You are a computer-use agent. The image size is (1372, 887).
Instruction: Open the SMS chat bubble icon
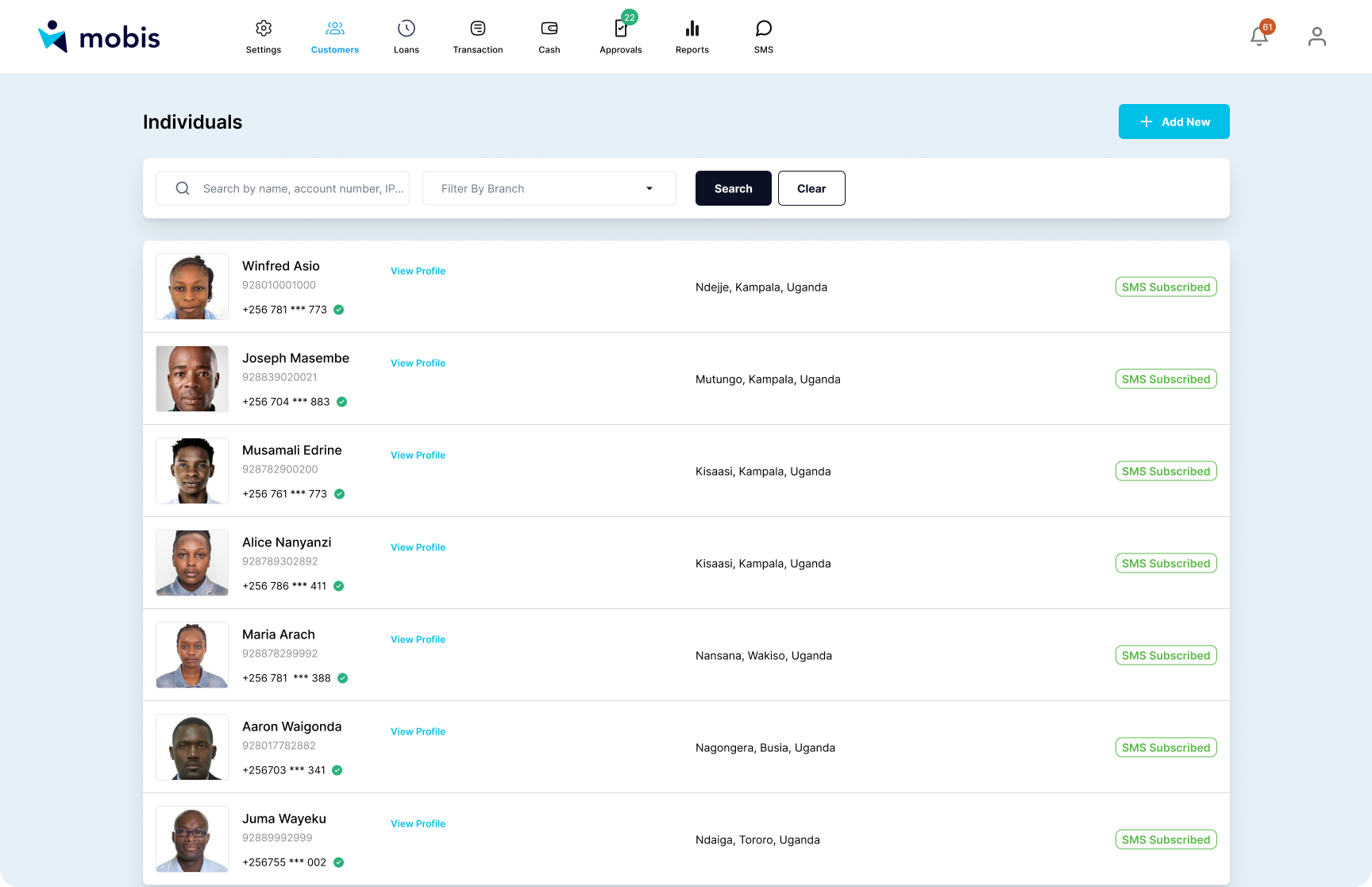pos(763,29)
